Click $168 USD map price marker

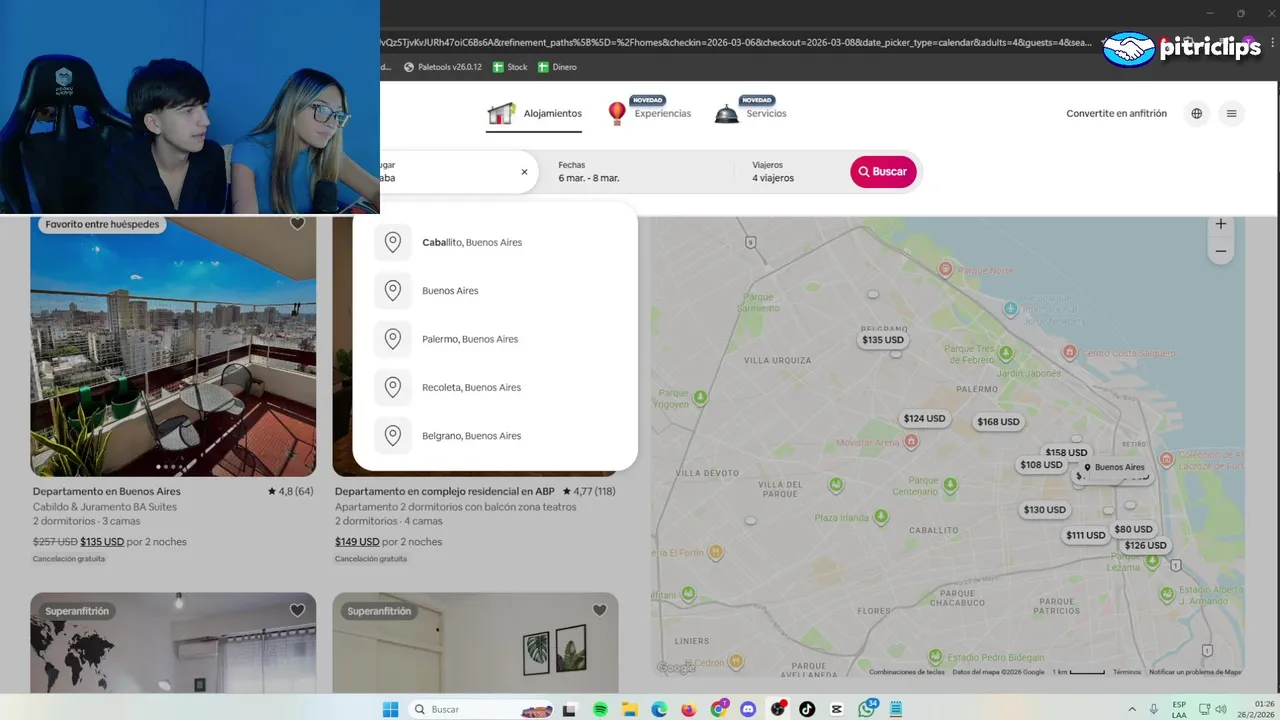tap(998, 422)
